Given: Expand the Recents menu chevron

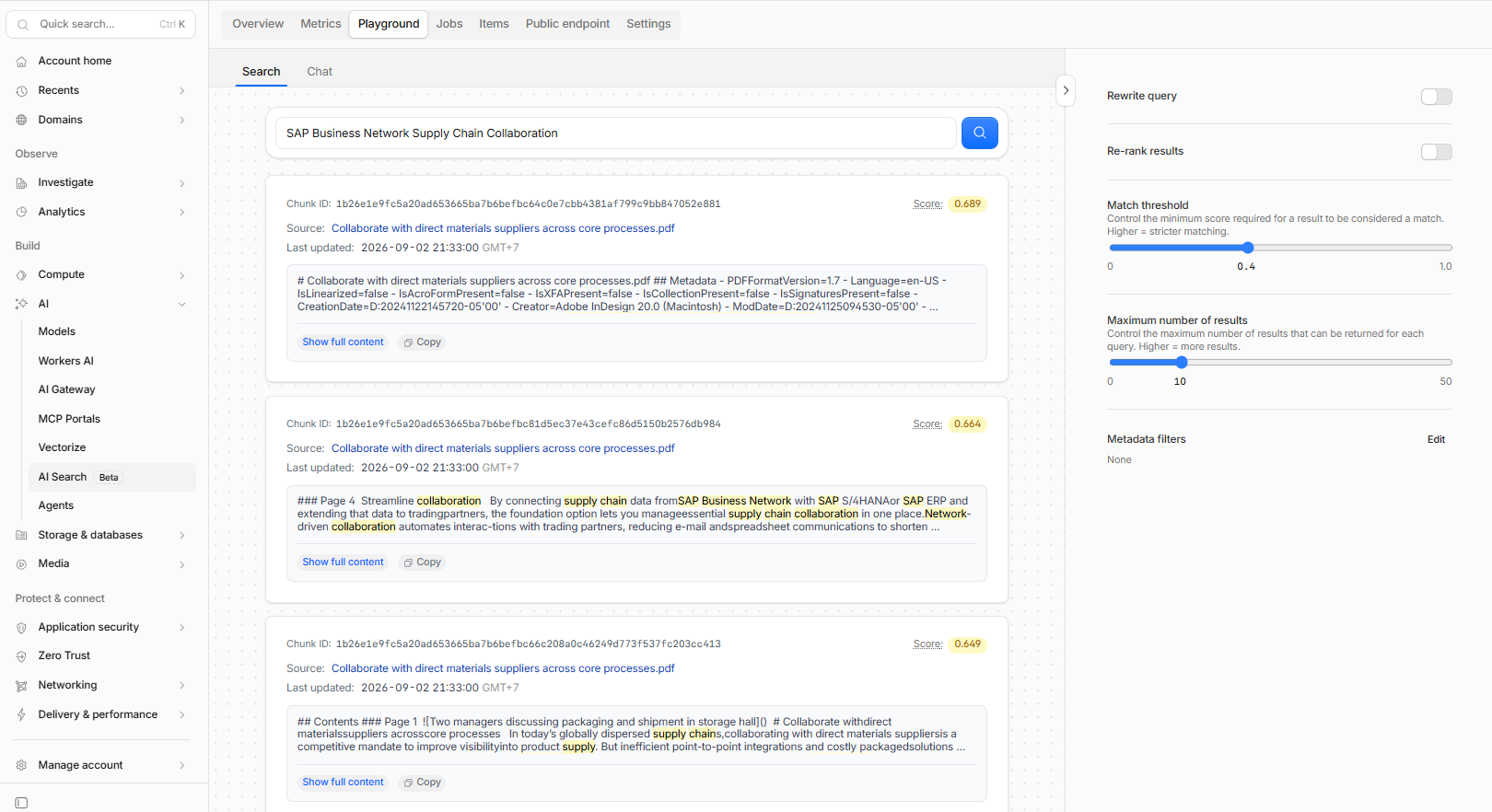Looking at the screenshot, I should point(182,90).
